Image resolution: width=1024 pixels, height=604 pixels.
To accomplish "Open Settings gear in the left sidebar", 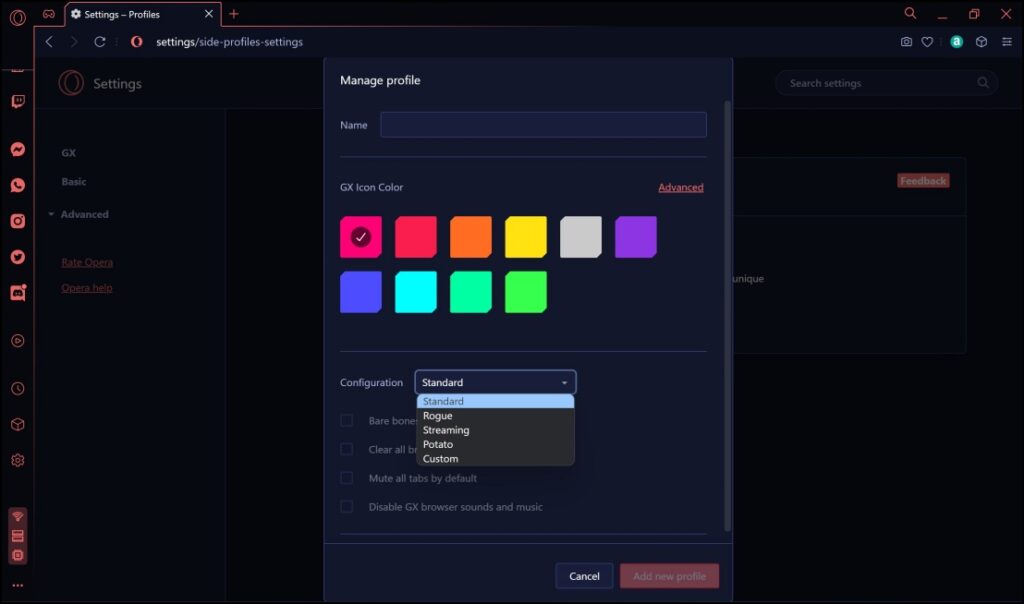I will click(18, 460).
